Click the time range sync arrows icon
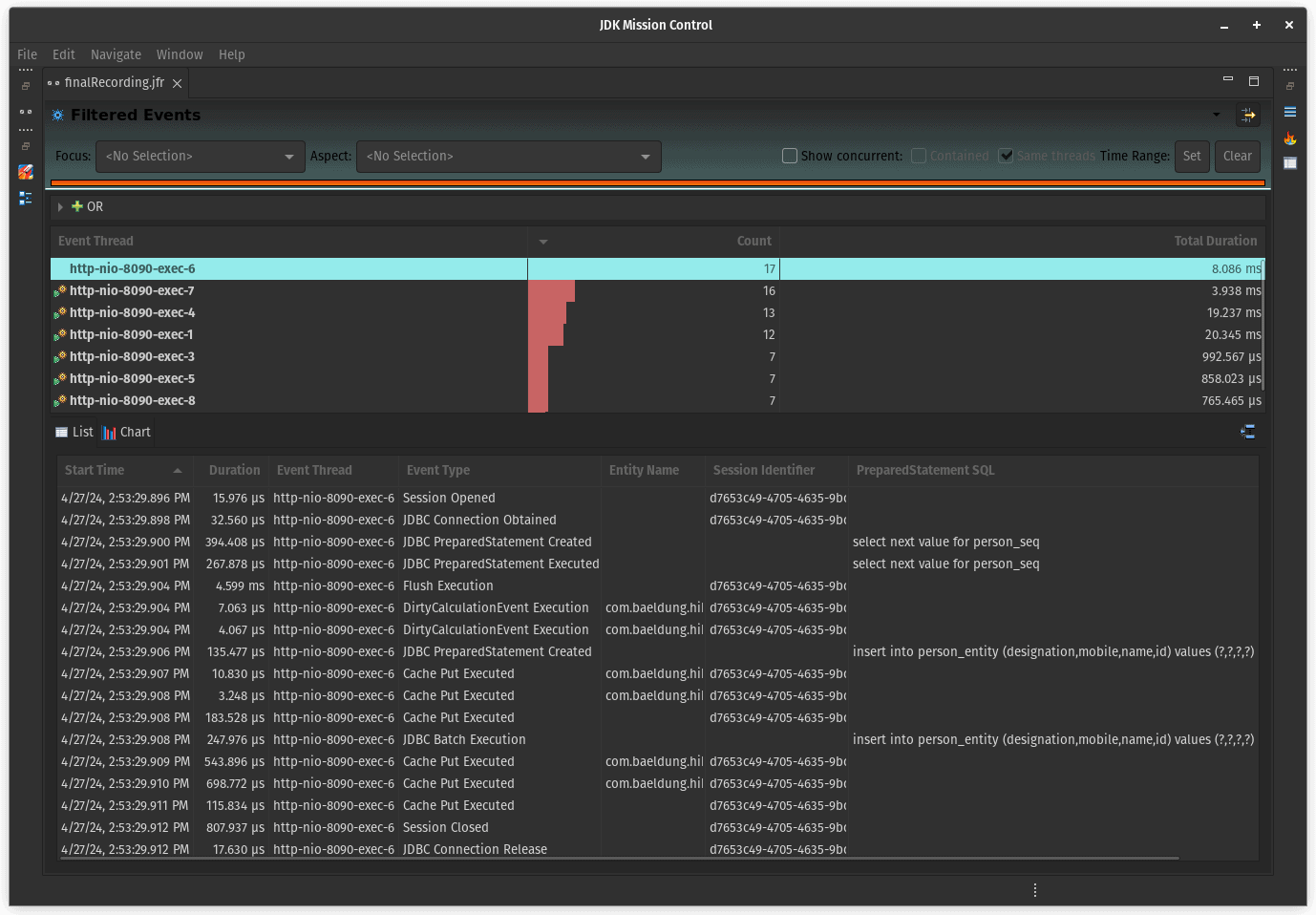1316x915 pixels. pyautogui.click(x=1248, y=116)
